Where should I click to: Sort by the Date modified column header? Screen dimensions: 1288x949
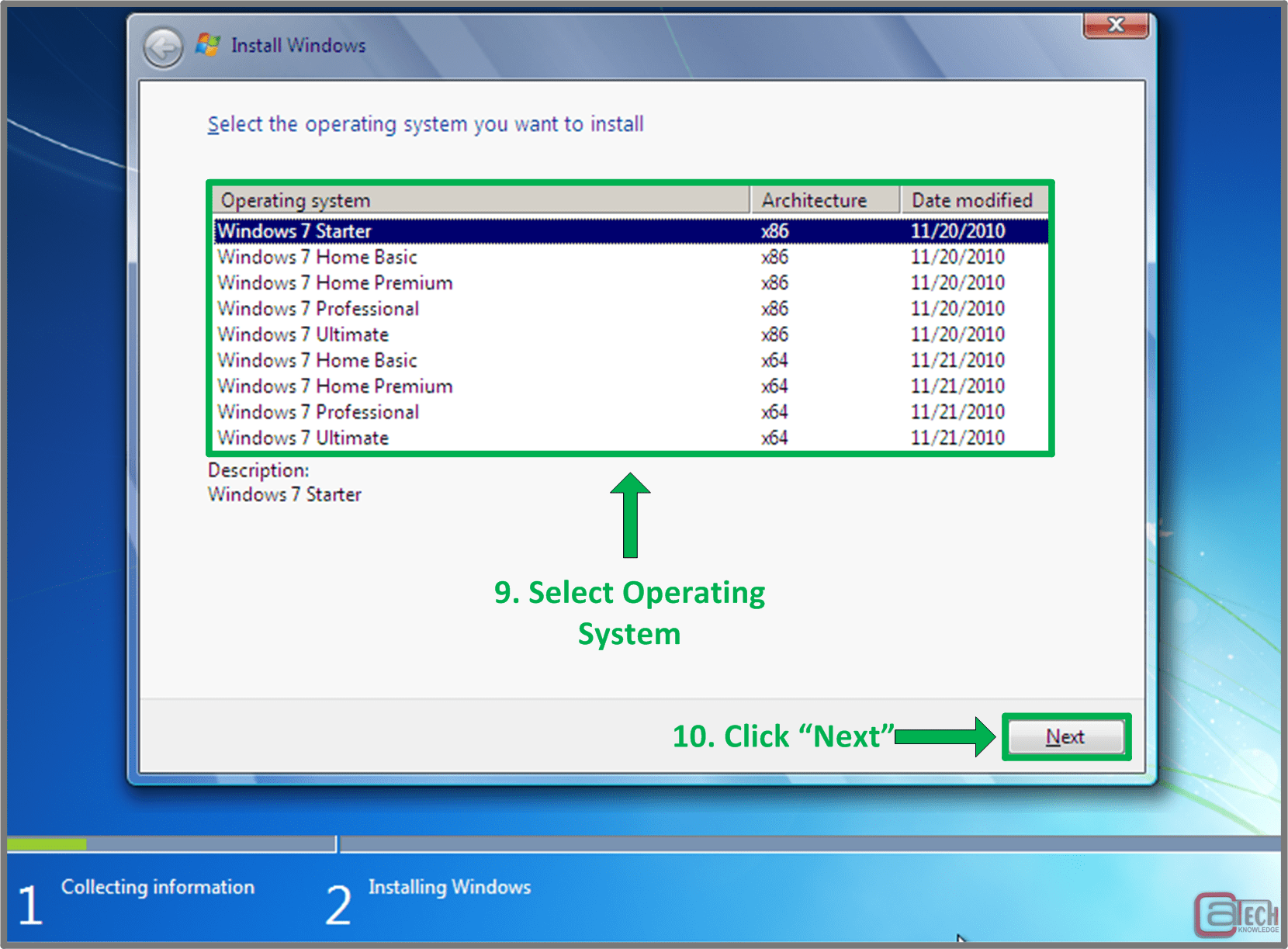[974, 200]
